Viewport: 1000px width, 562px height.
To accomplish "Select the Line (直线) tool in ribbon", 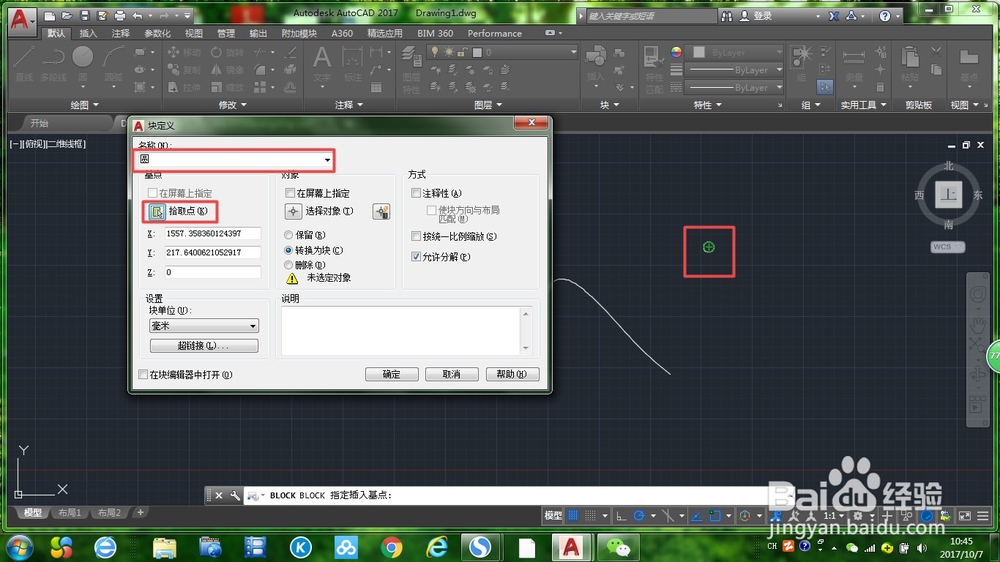I will point(24,64).
